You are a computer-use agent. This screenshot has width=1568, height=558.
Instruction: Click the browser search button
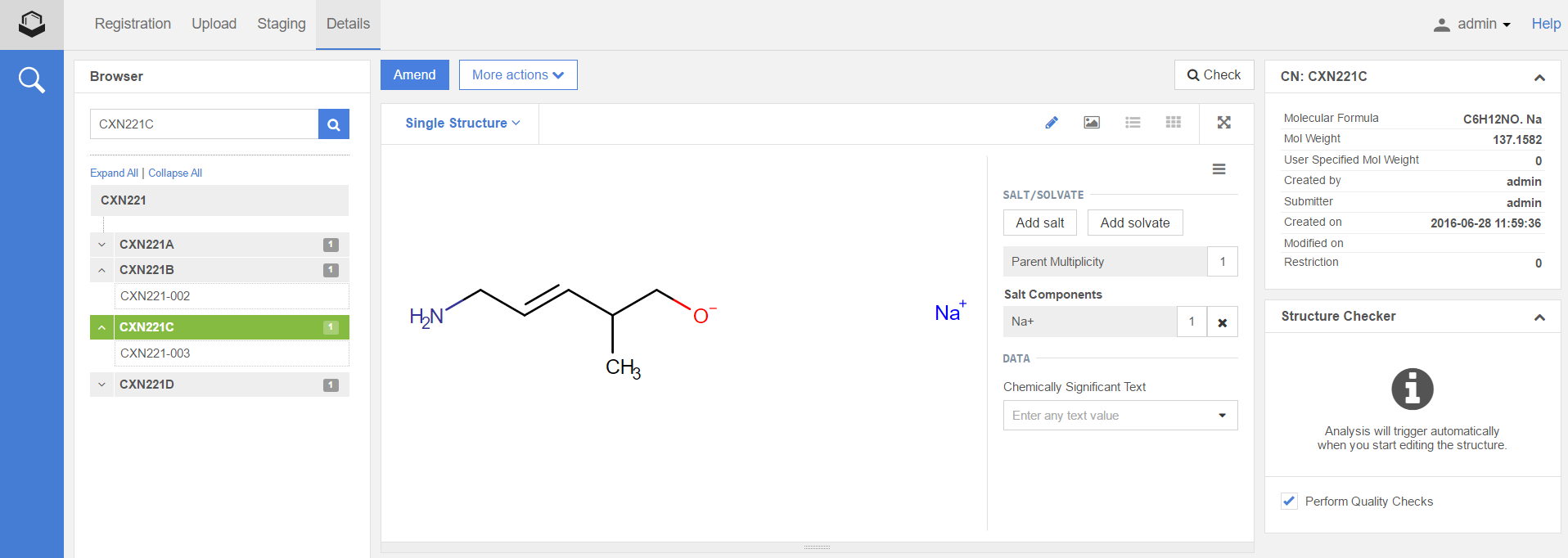click(333, 124)
